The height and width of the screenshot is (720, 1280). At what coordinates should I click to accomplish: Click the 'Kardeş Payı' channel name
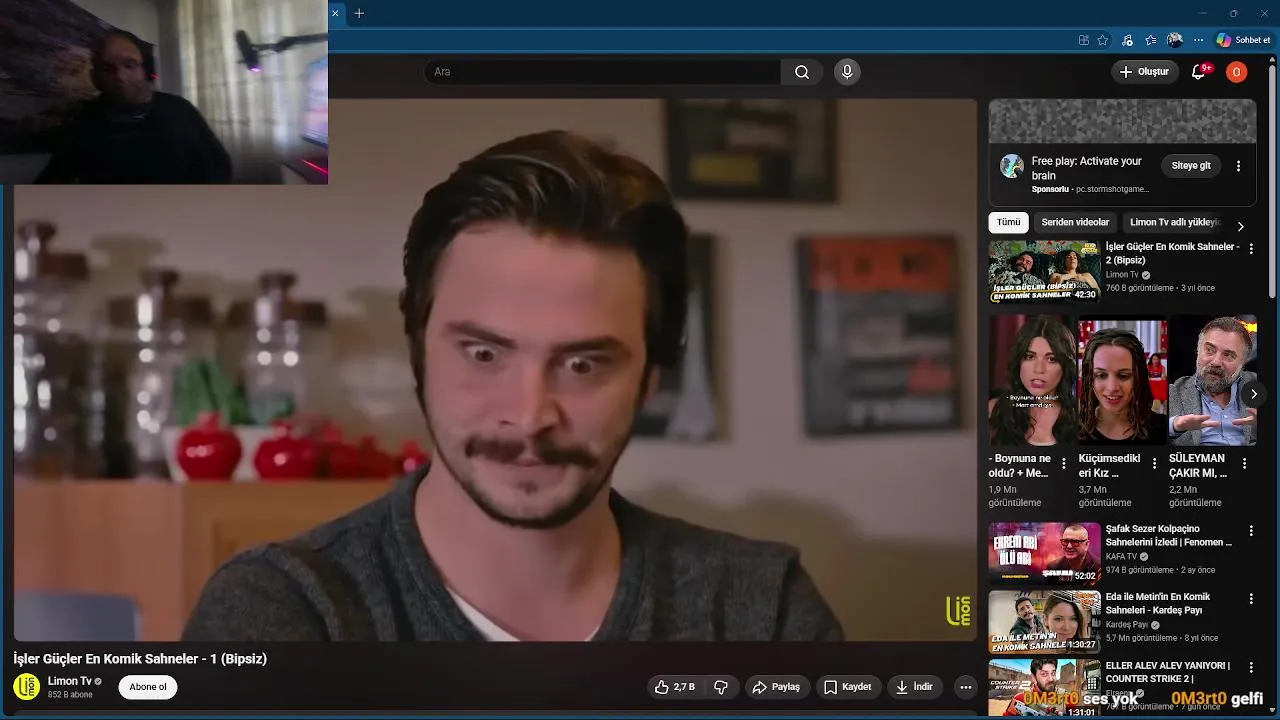(x=1126, y=624)
